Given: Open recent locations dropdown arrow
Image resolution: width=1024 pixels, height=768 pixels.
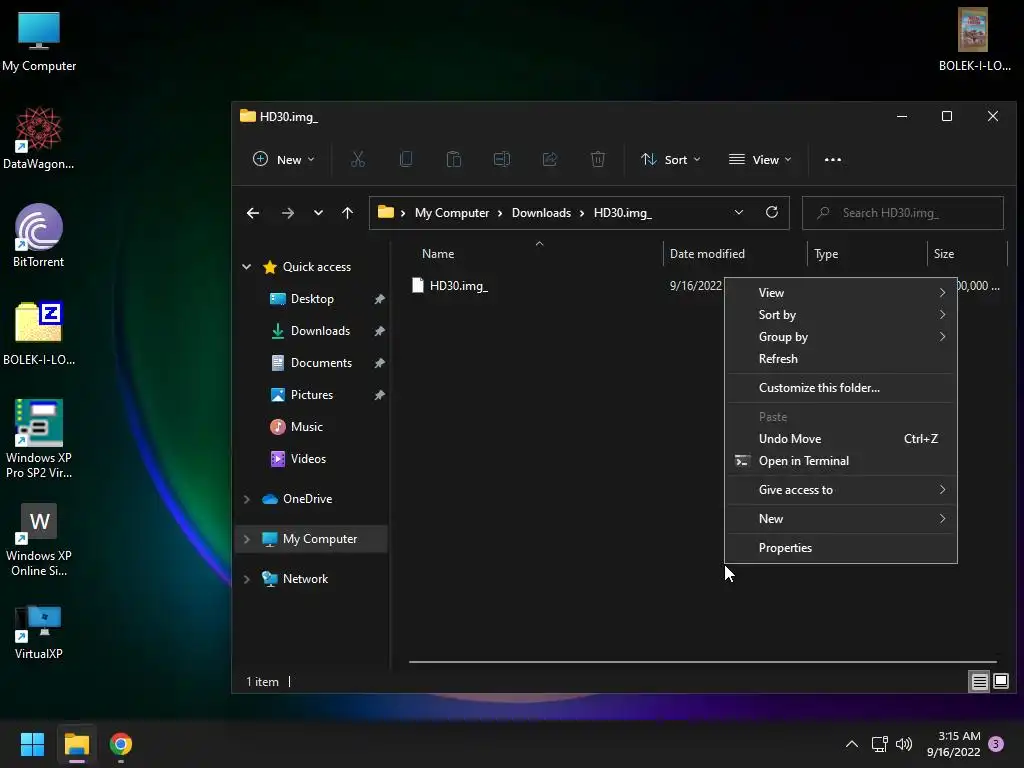Looking at the screenshot, I should tap(318, 213).
